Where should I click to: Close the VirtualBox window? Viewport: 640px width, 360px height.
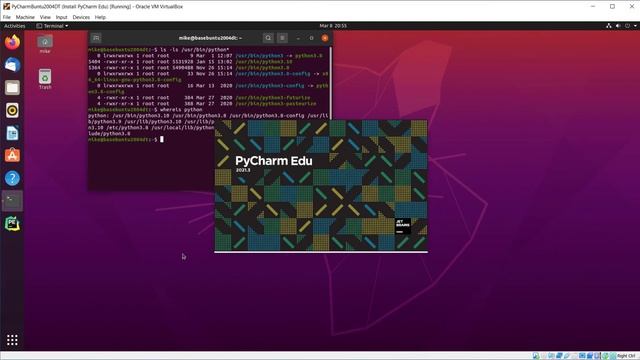click(x=631, y=7)
